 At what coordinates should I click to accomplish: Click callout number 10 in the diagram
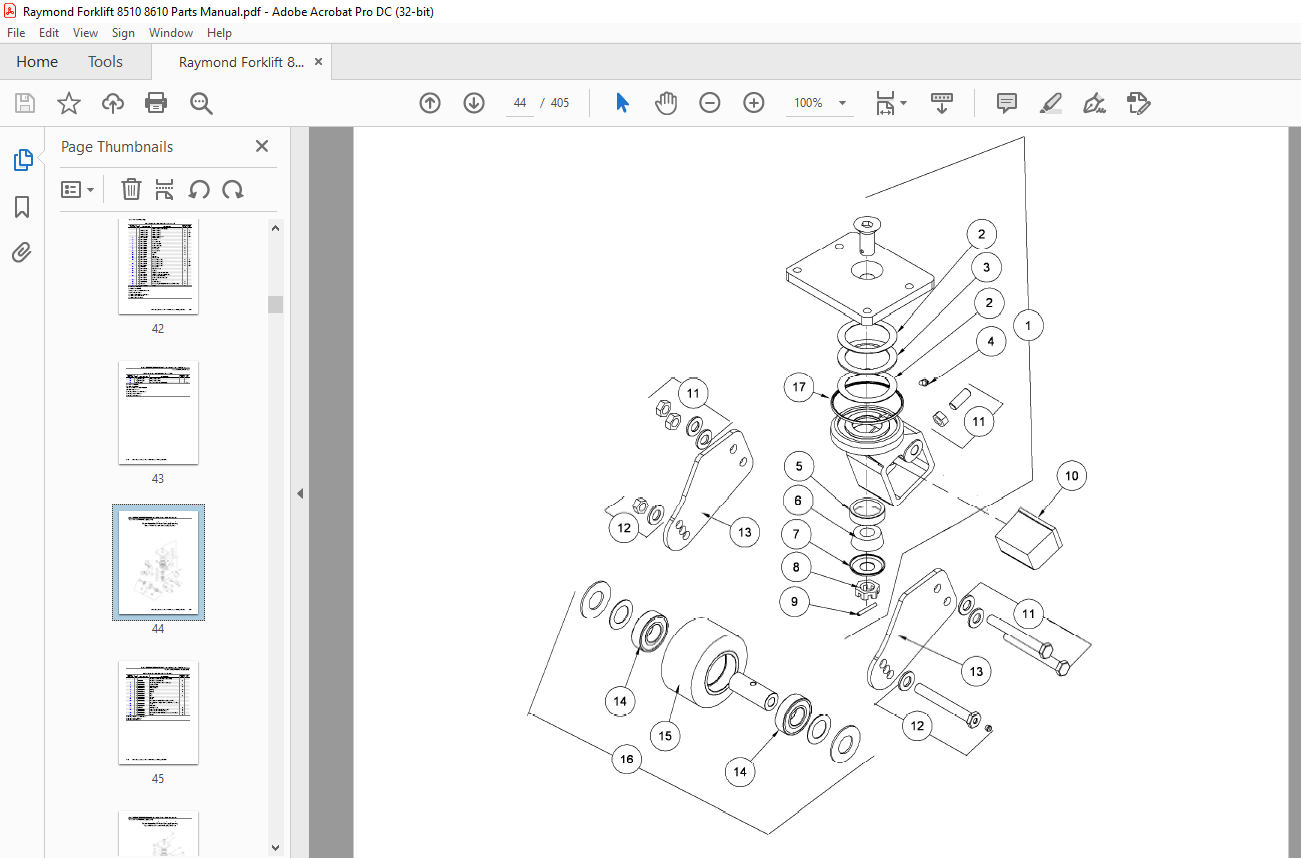(x=1071, y=476)
